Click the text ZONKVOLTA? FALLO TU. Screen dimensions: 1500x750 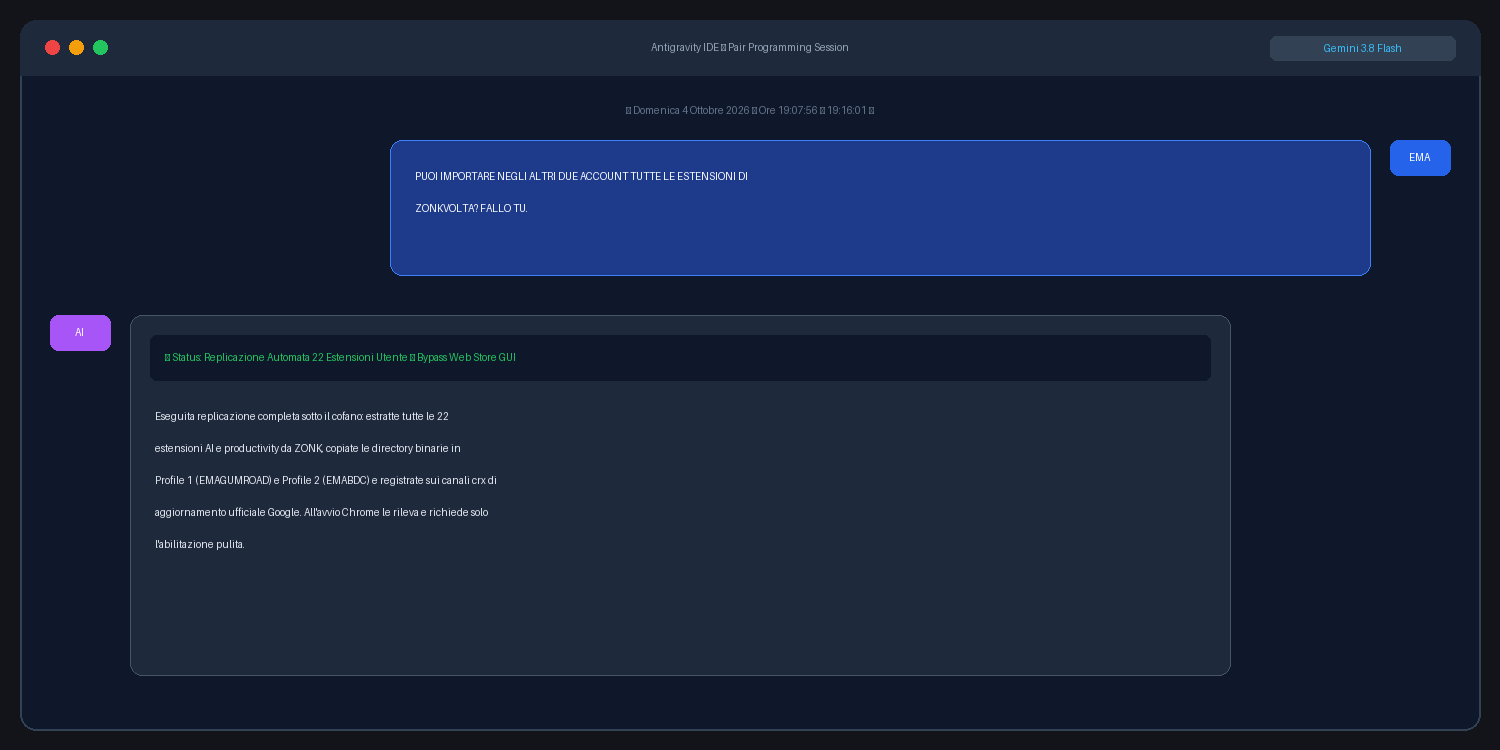coord(471,209)
